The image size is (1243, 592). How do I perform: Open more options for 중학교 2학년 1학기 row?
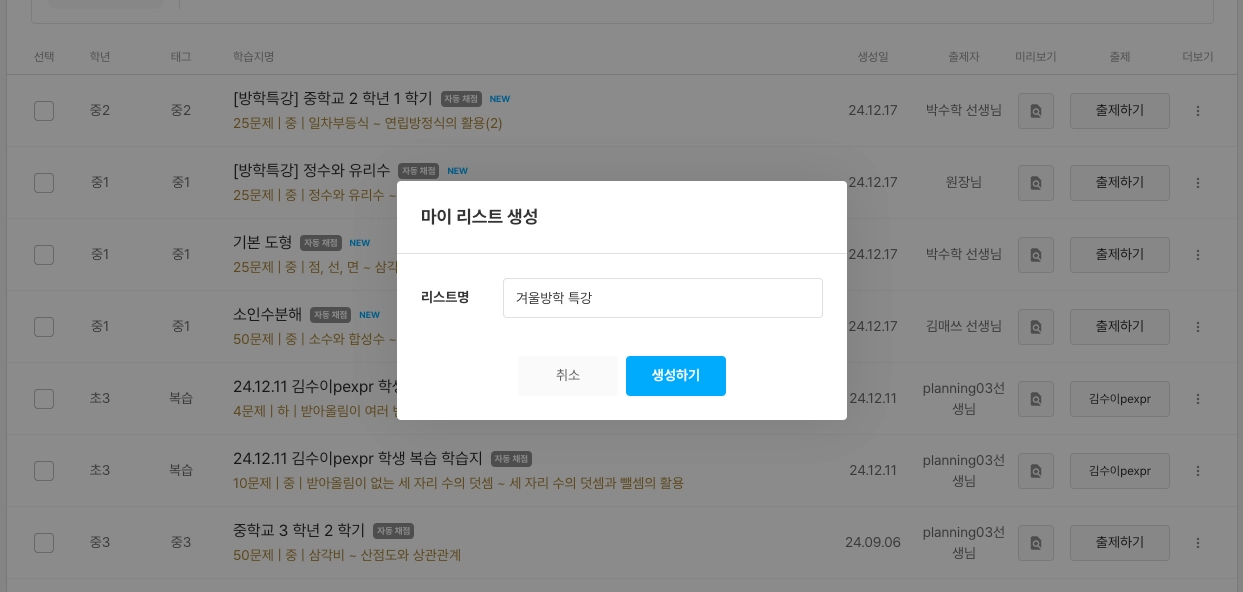[1198, 111]
